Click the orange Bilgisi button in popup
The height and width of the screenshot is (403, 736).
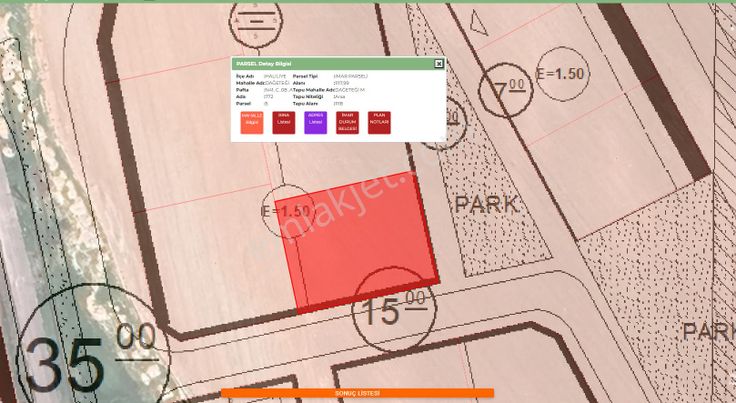pyautogui.click(x=252, y=122)
